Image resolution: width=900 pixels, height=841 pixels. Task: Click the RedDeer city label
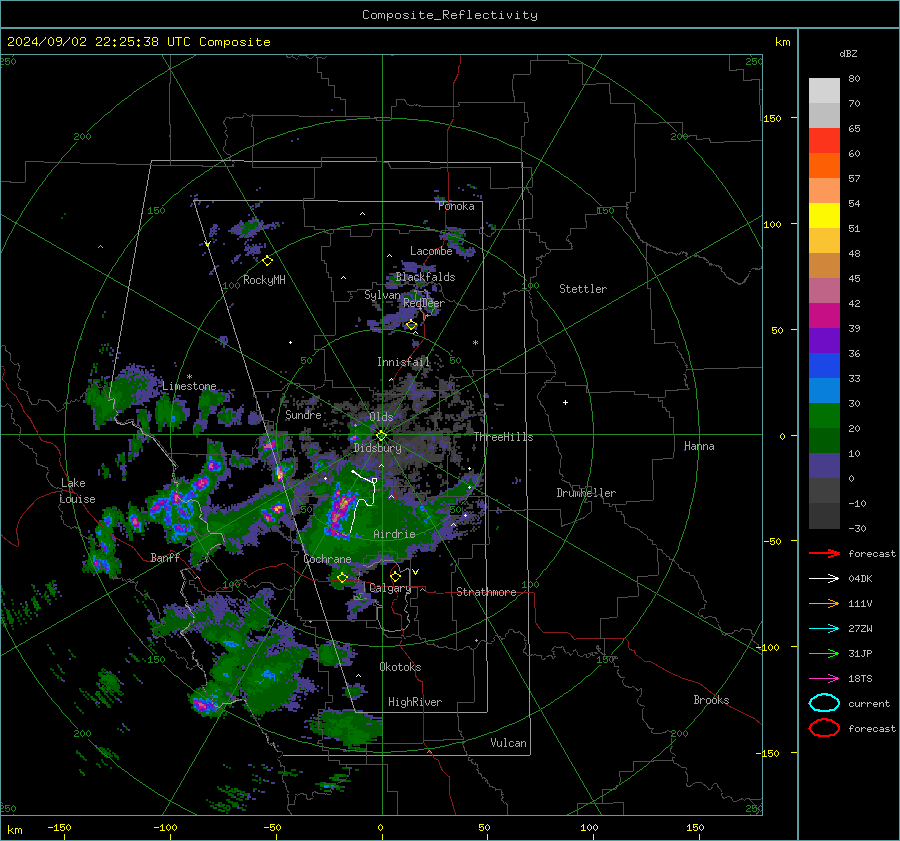tap(424, 303)
